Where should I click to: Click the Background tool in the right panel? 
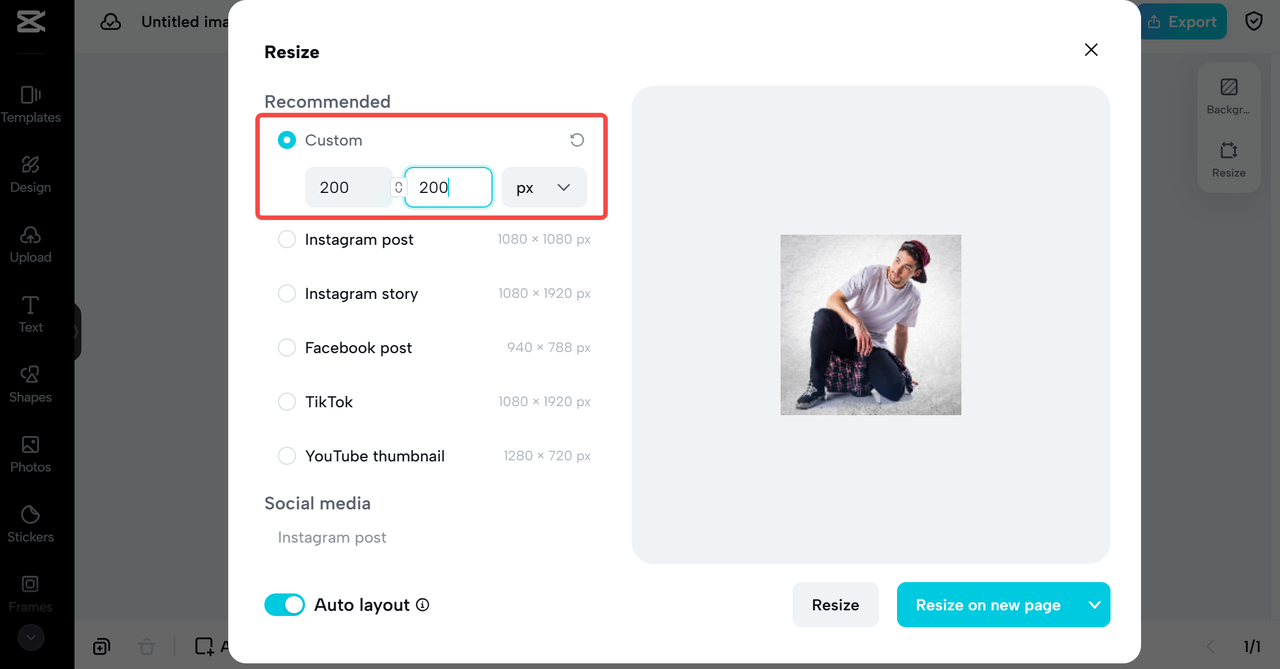(1228, 96)
